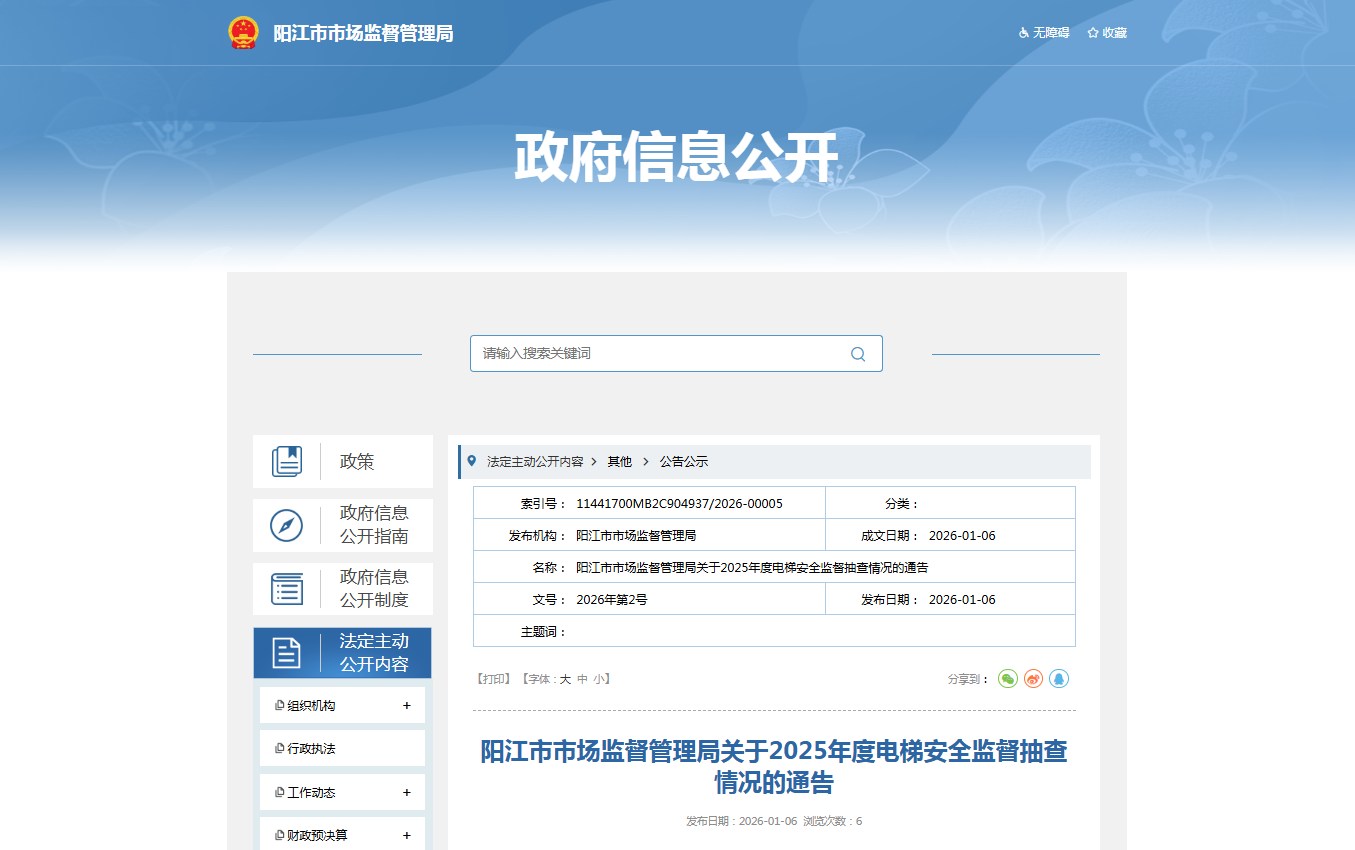Viewport: 1355px width, 850px height.
Task: Click the national emblem logo in header
Action: tap(243, 33)
